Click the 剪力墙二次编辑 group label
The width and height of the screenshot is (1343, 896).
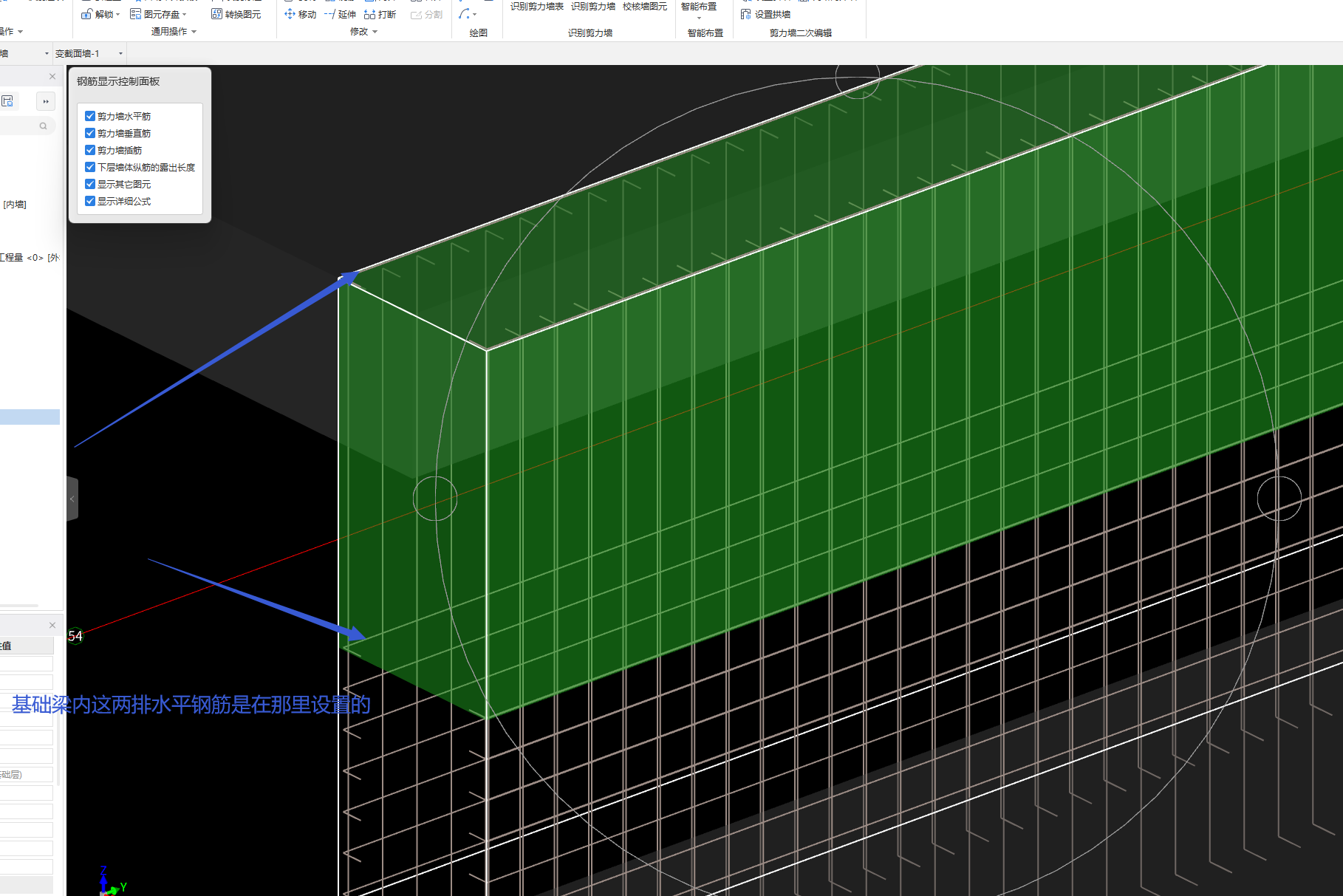pos(801,33)
